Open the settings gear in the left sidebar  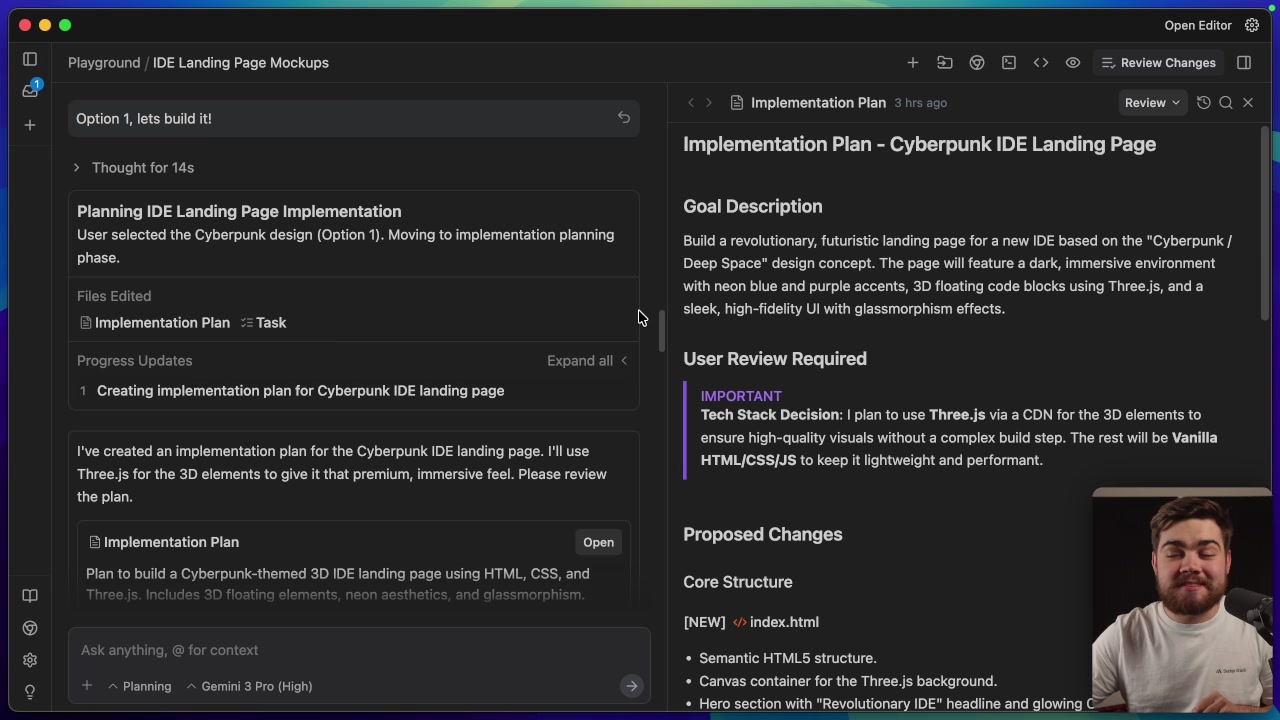point(30,660)
